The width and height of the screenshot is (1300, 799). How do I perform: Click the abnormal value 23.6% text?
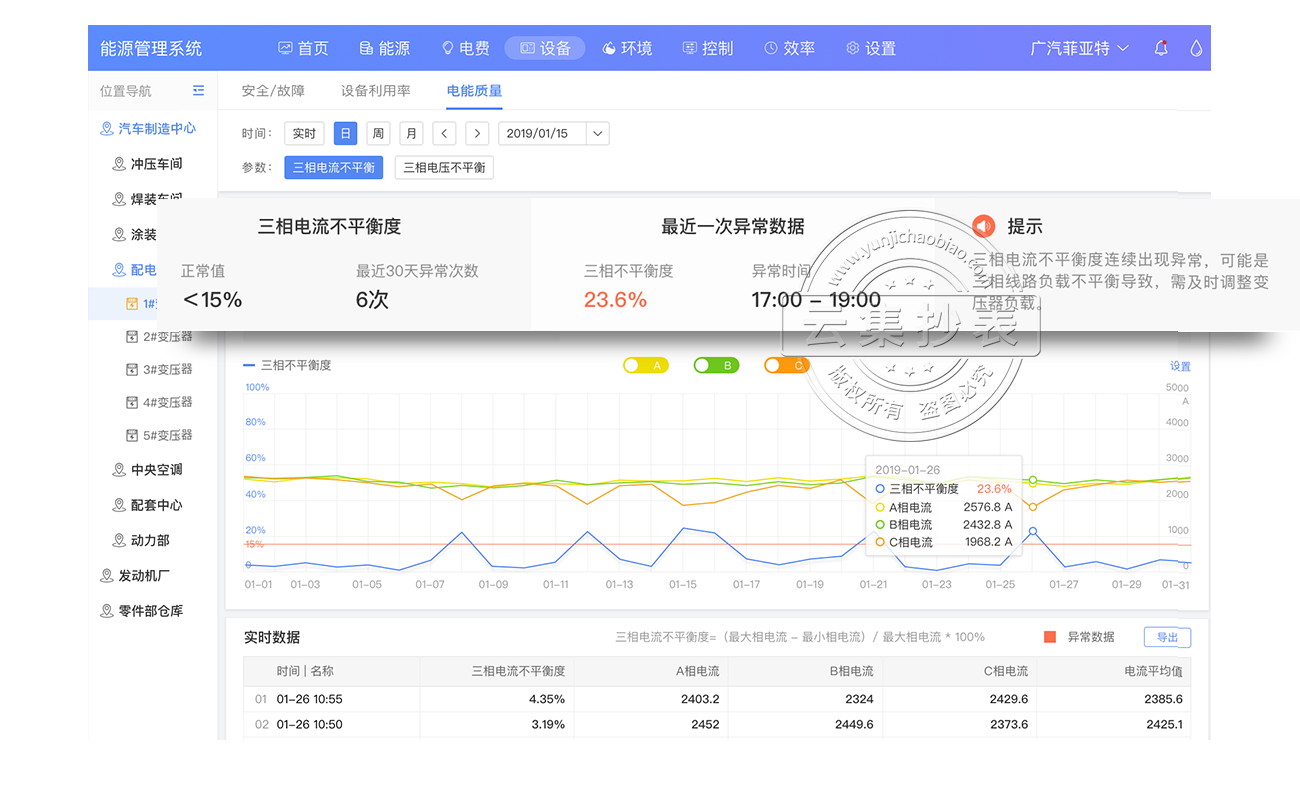click(615, 299)
